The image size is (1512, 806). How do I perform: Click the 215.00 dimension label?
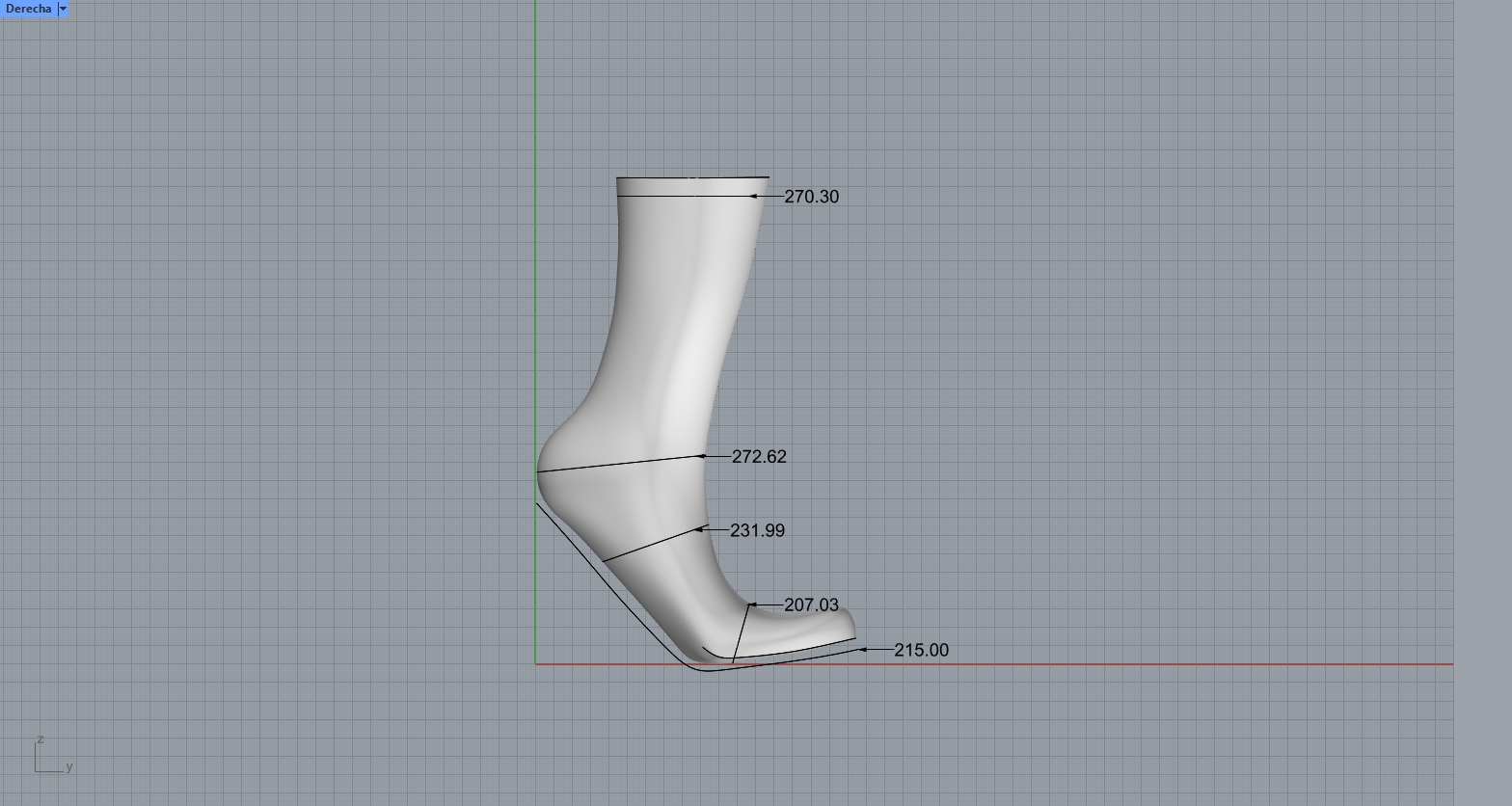pos(921,651)
